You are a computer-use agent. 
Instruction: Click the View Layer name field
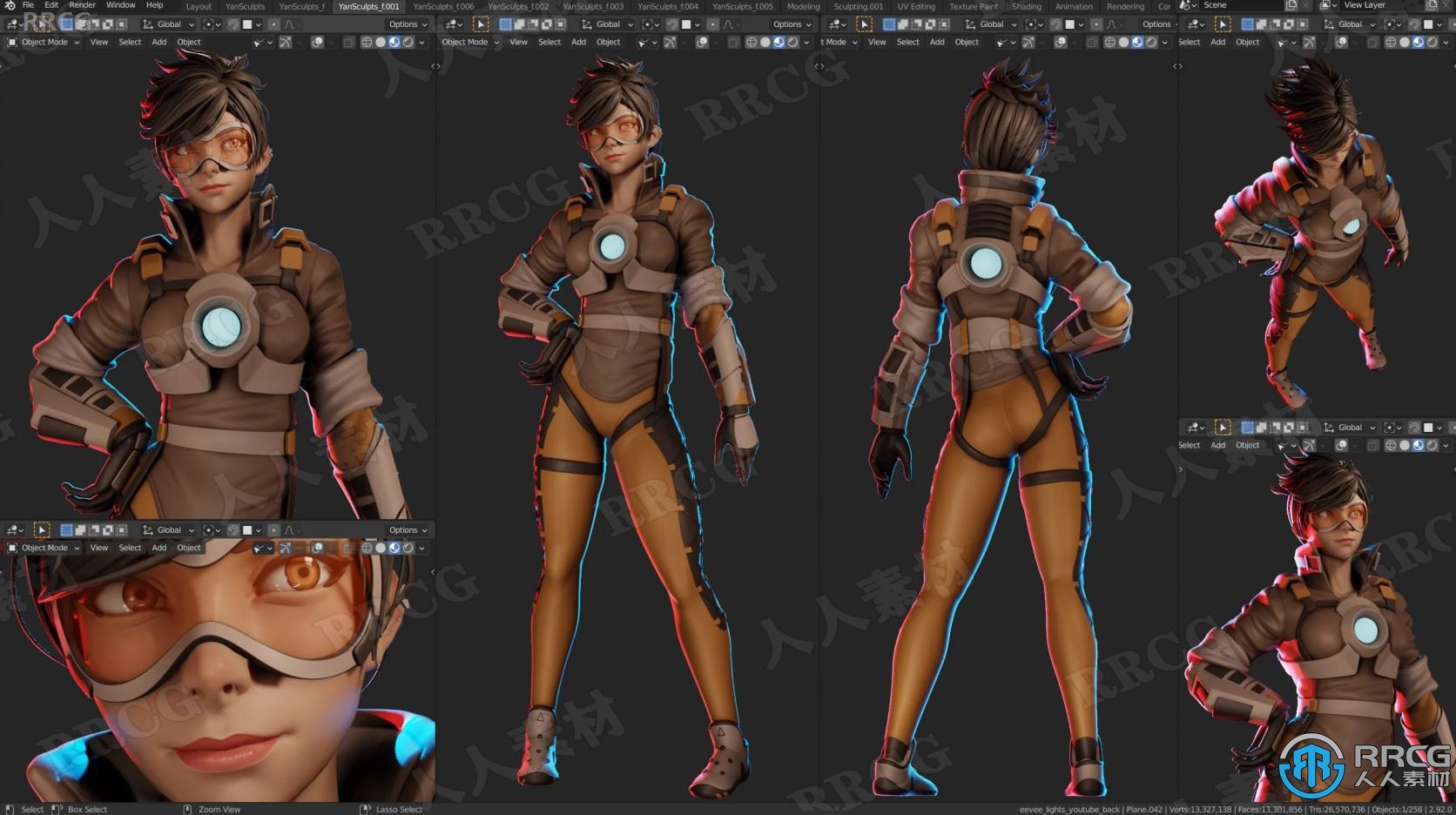pyautogui.click(x=1380, y=5)
